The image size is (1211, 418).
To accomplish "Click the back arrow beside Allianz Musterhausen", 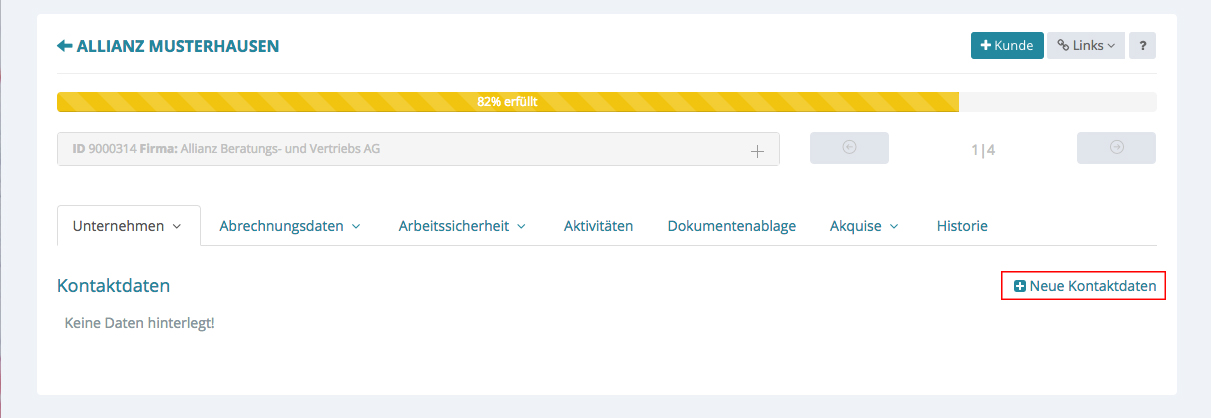I will pyautogui.click(x=65, y=46).
